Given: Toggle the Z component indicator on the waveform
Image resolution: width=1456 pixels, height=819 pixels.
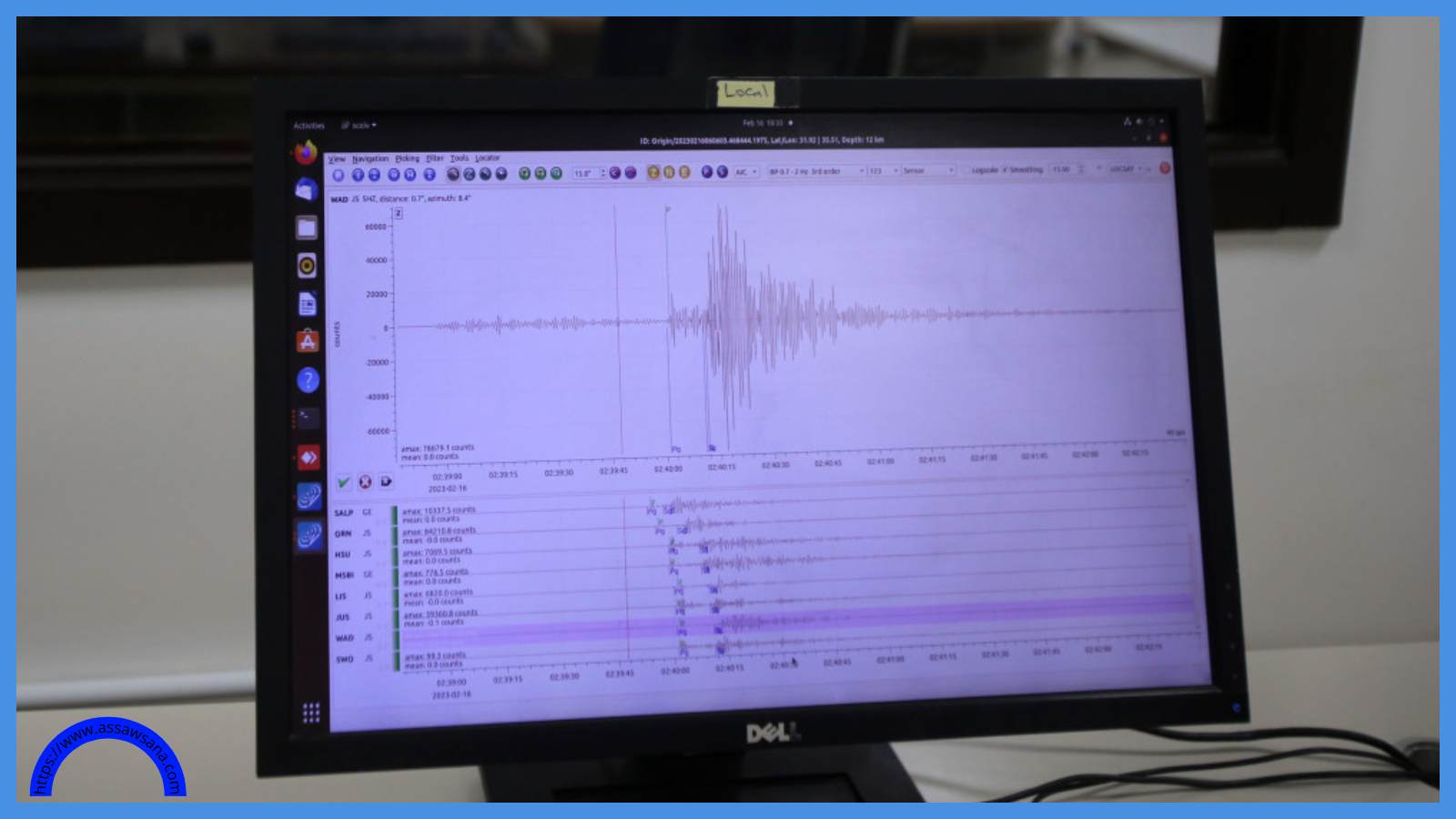Looking at the screenshot, I should click(x=398, y=213).
